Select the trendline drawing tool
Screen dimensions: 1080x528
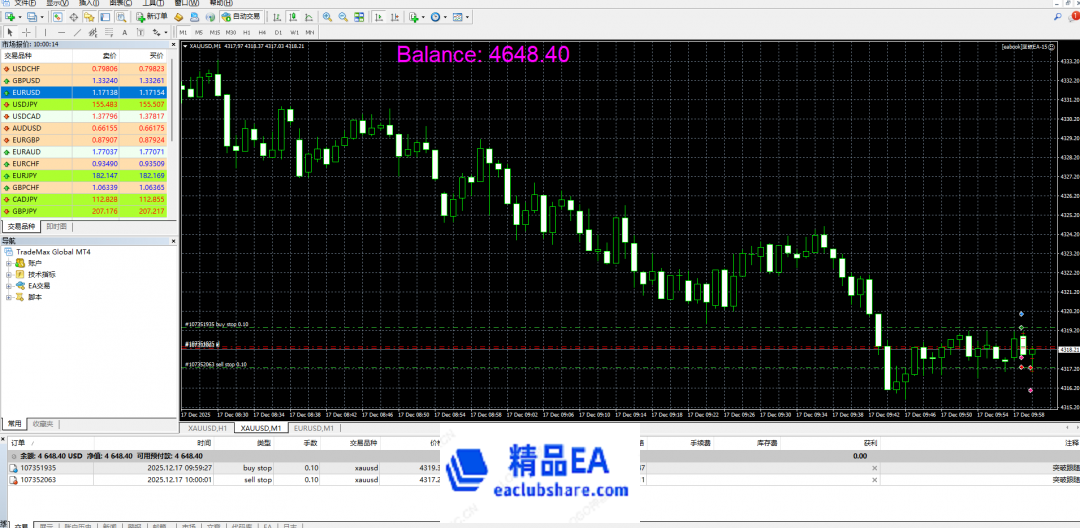pyautogui.click(x=78, y=32)
